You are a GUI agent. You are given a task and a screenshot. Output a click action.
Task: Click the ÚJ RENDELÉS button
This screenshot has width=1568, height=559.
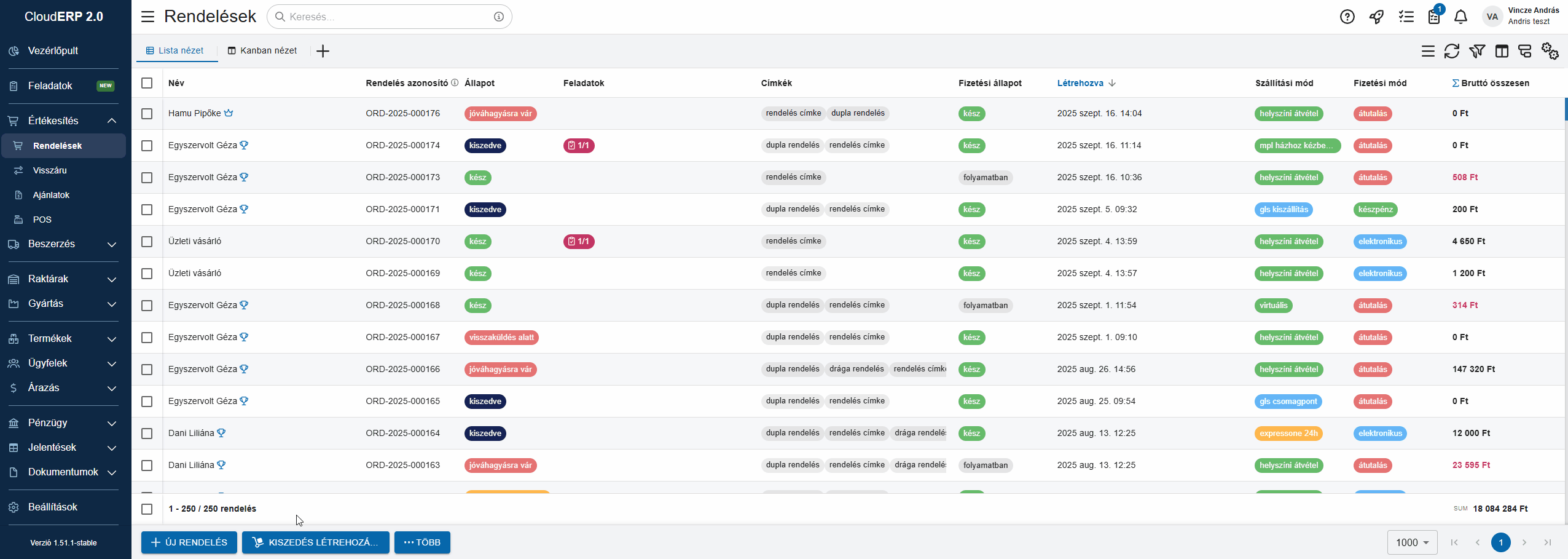189,542
